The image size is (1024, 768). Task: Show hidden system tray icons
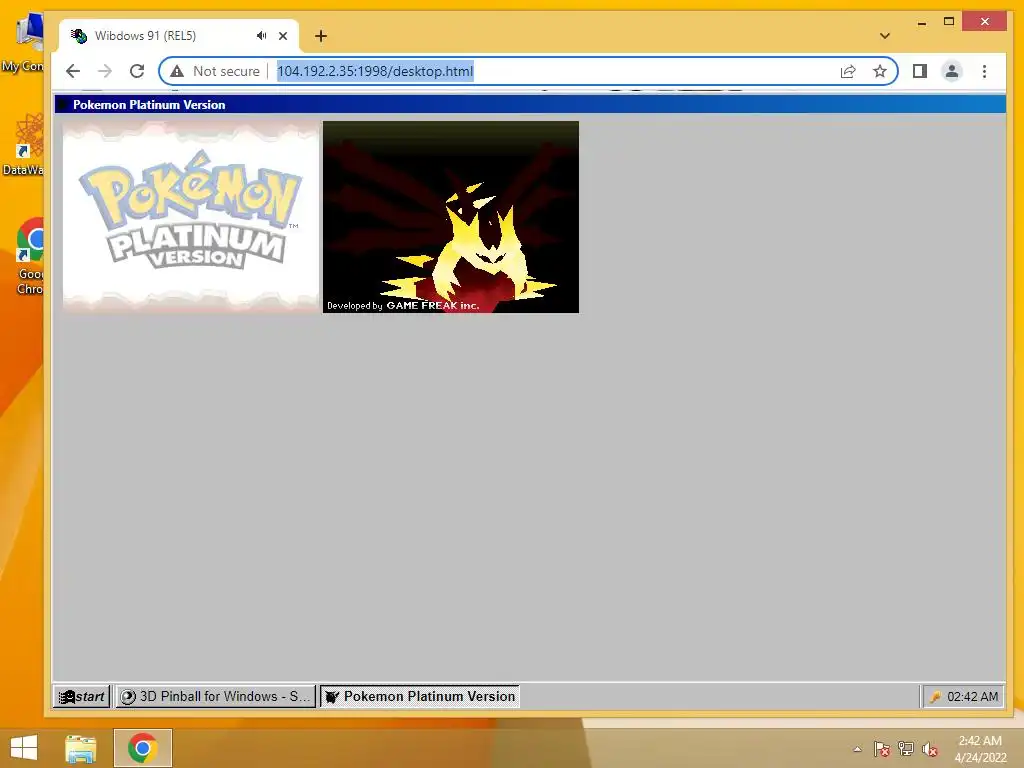pyautogui.click(x=857, y=749)
